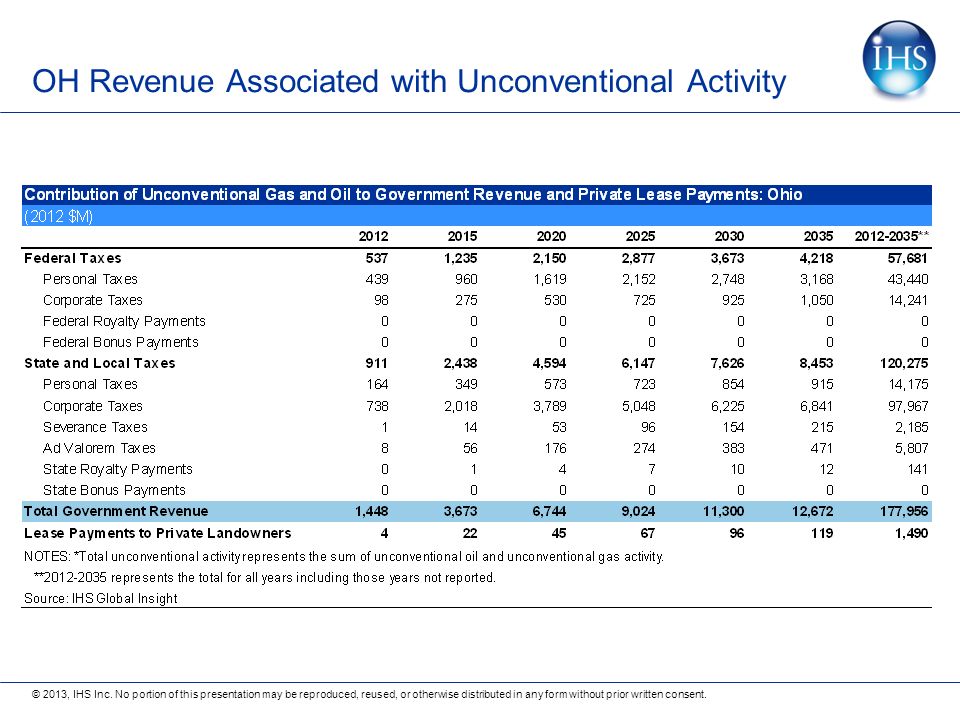Click the '**2012-2035 represents the total' footnote
The height and width of the screenshot is (720, 960).
point(264,577)
